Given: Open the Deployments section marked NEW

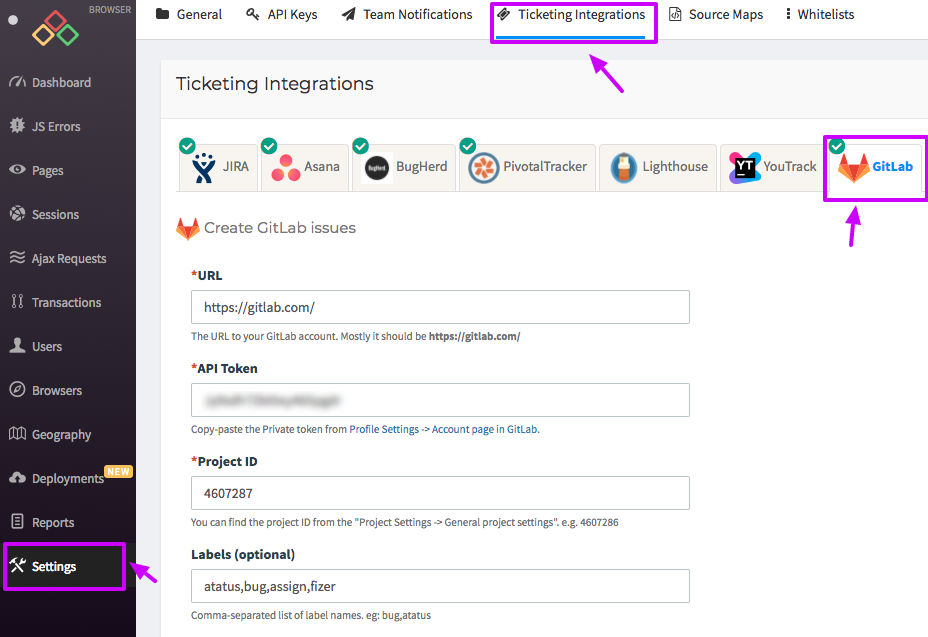Looking at the screenshot, I should tap(62, 477).
